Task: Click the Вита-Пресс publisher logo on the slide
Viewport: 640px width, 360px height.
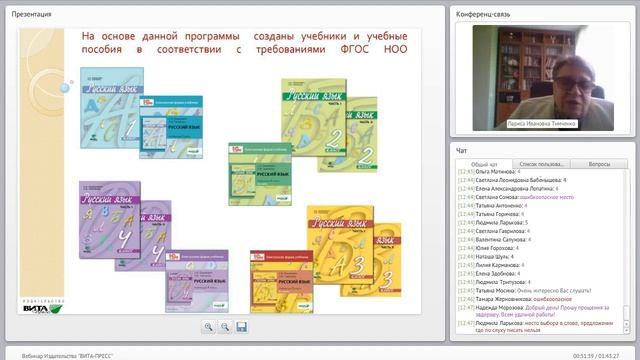Action: point(42,307)
